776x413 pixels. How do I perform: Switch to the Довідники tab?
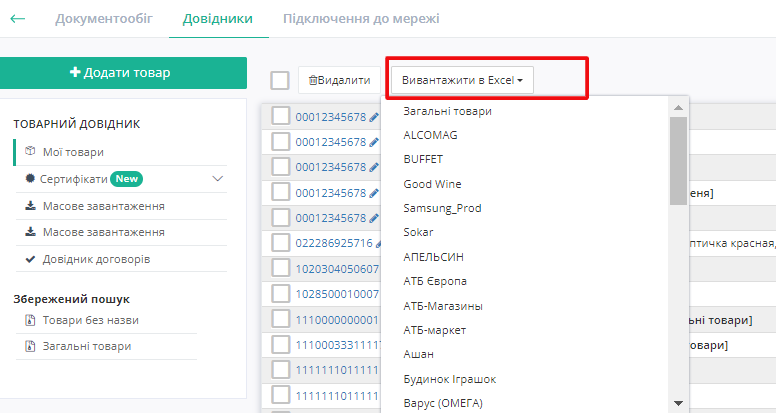point(218,19)
